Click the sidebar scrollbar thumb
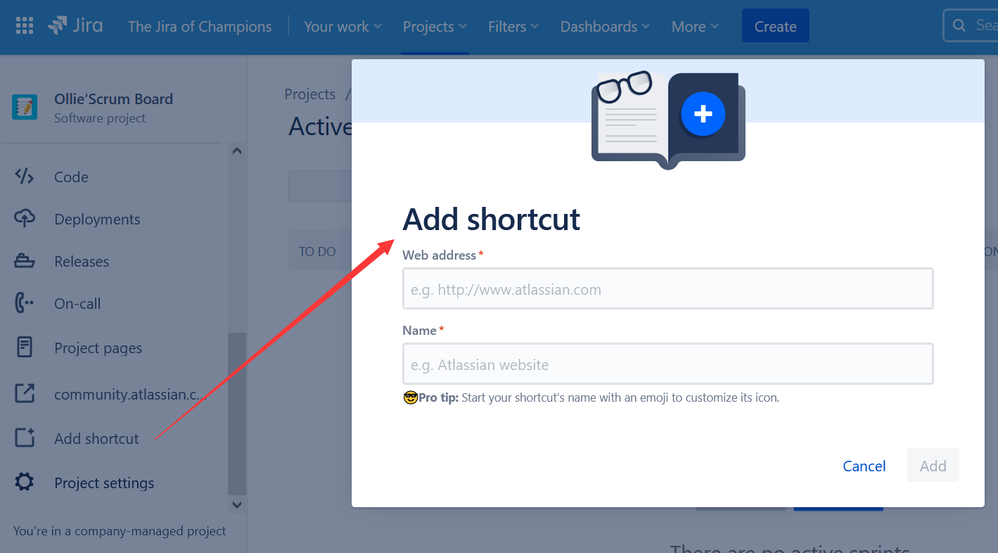Screen dimensions: 998x553 pos(237,414)
